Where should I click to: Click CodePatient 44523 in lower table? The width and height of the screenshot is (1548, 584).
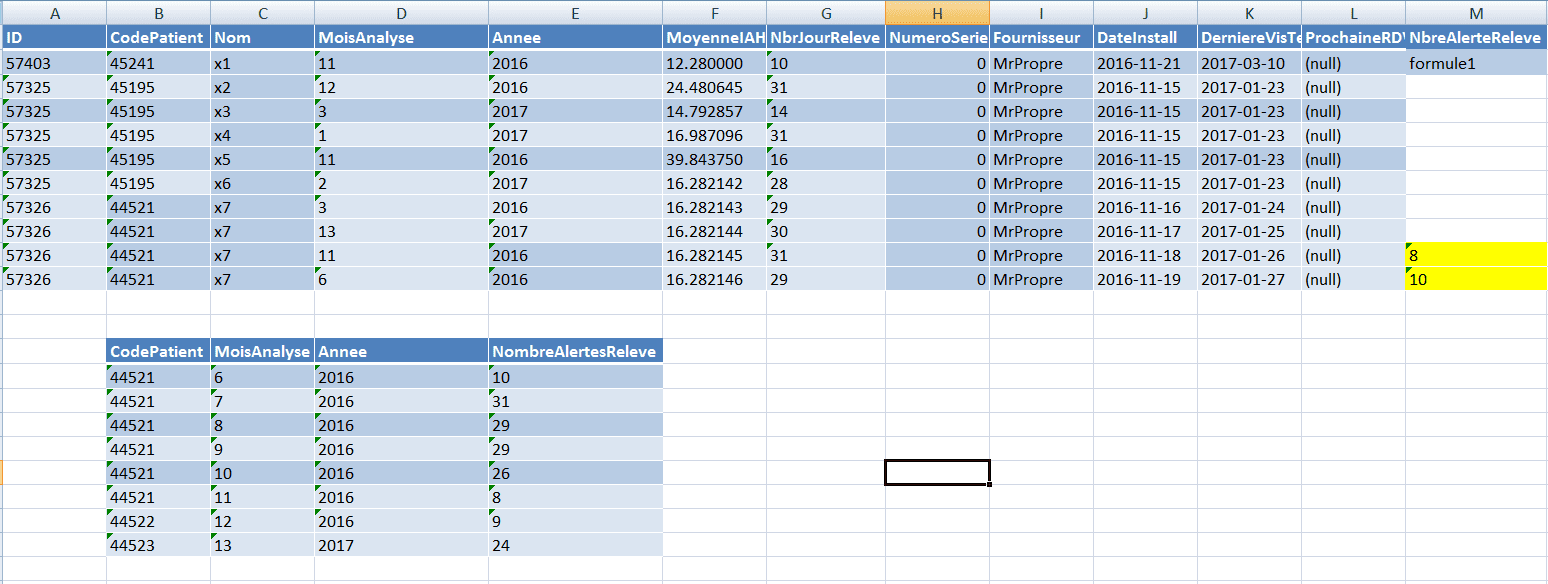pos(158,546)
